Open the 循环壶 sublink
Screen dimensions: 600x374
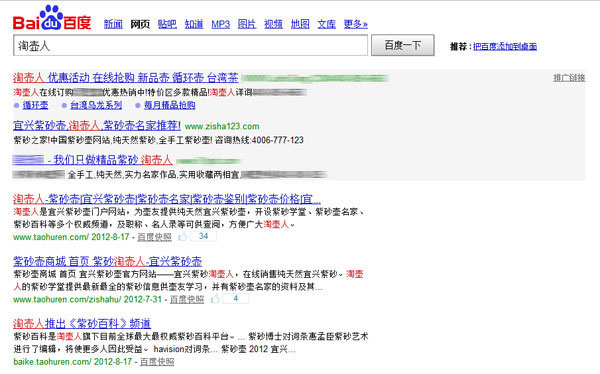(x=35, y=105)
